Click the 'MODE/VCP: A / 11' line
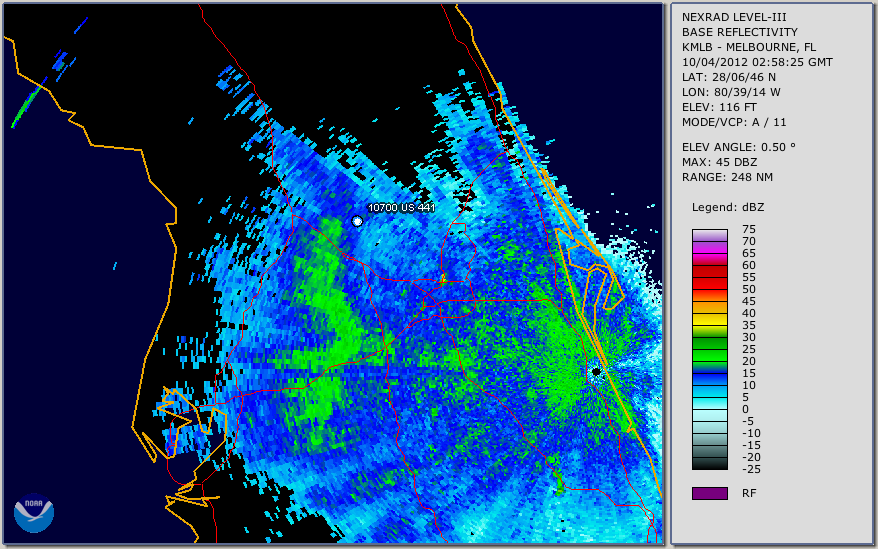Viewport: 878px width, 549px height. coord(734,122)
